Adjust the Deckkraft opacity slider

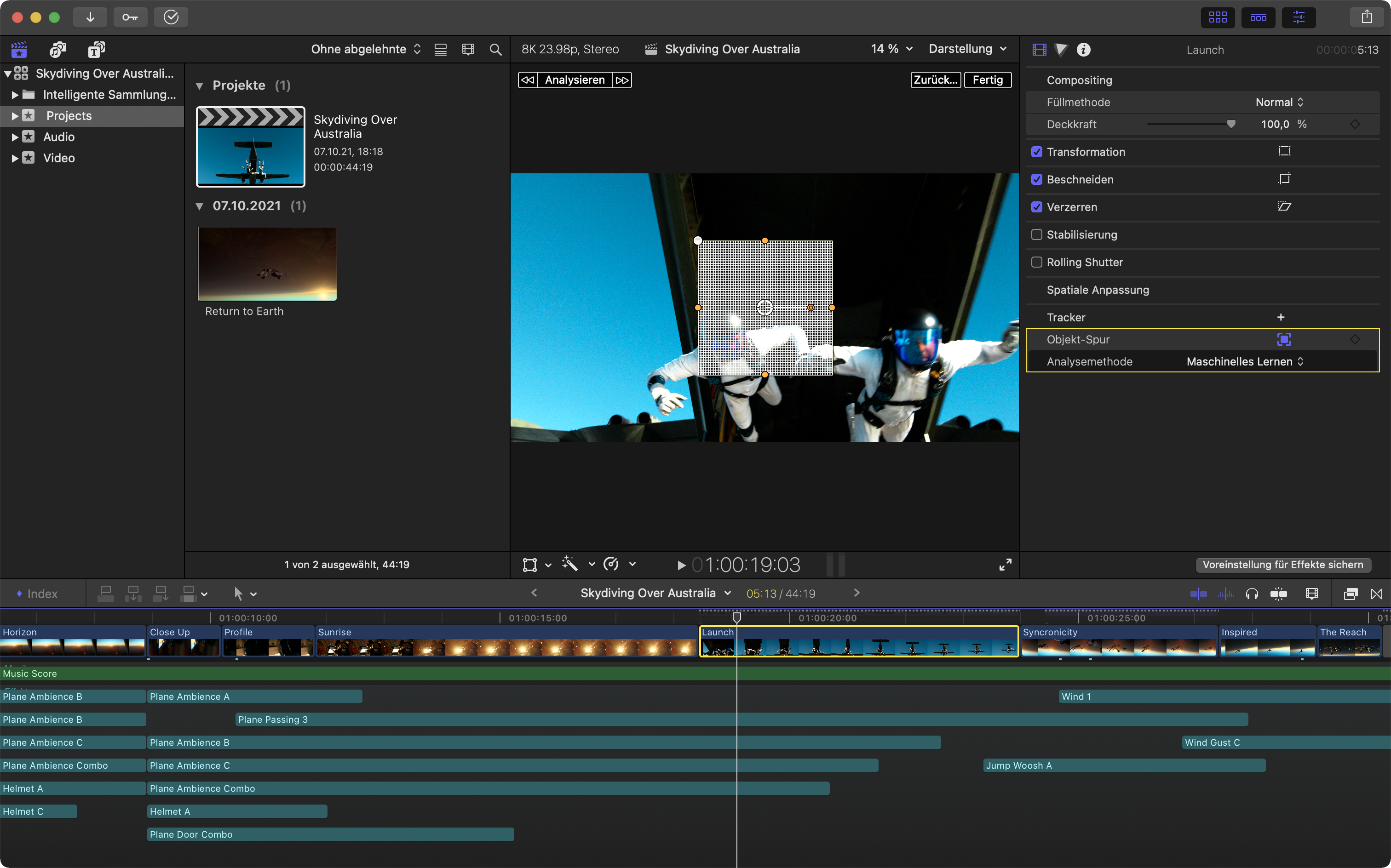point(1230,124)
